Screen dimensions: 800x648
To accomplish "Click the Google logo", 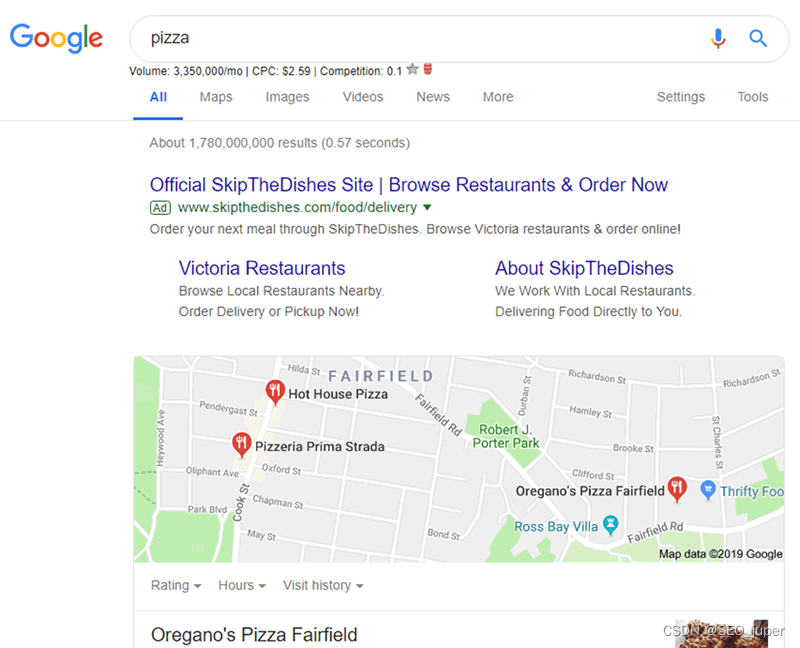I will 56,38.
